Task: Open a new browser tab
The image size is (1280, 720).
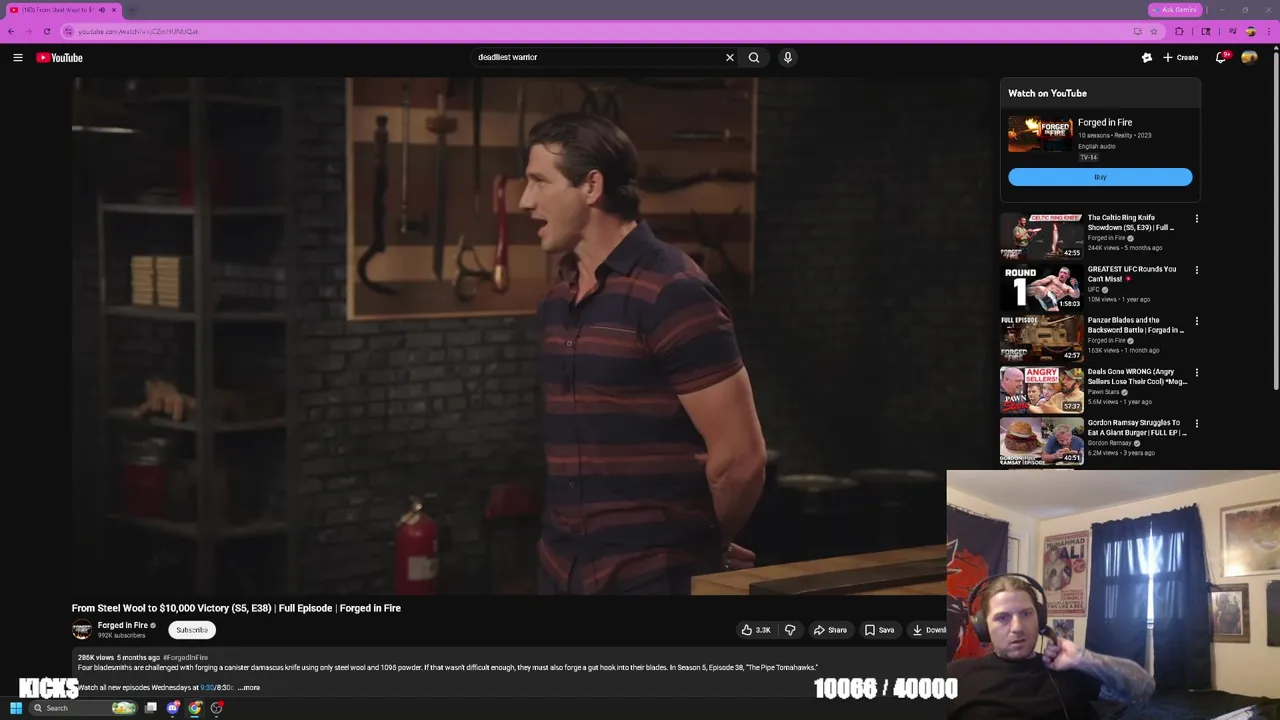Action: click(131, 10)
